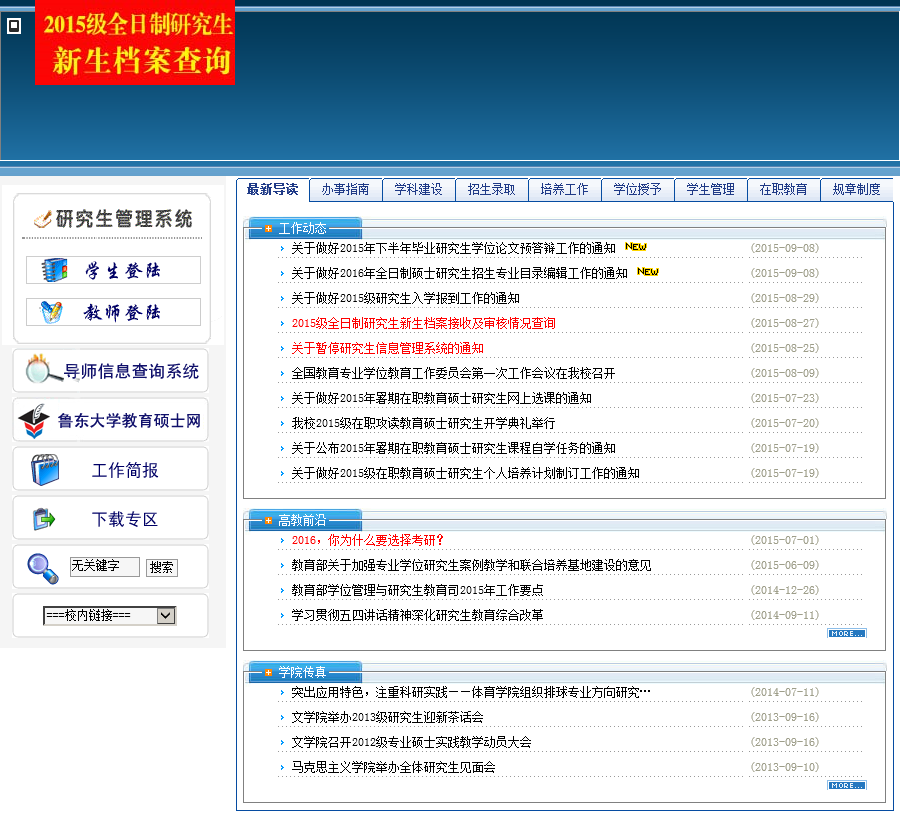Click the MORE icon in 学院传真 section

click(x=847, y=785)
